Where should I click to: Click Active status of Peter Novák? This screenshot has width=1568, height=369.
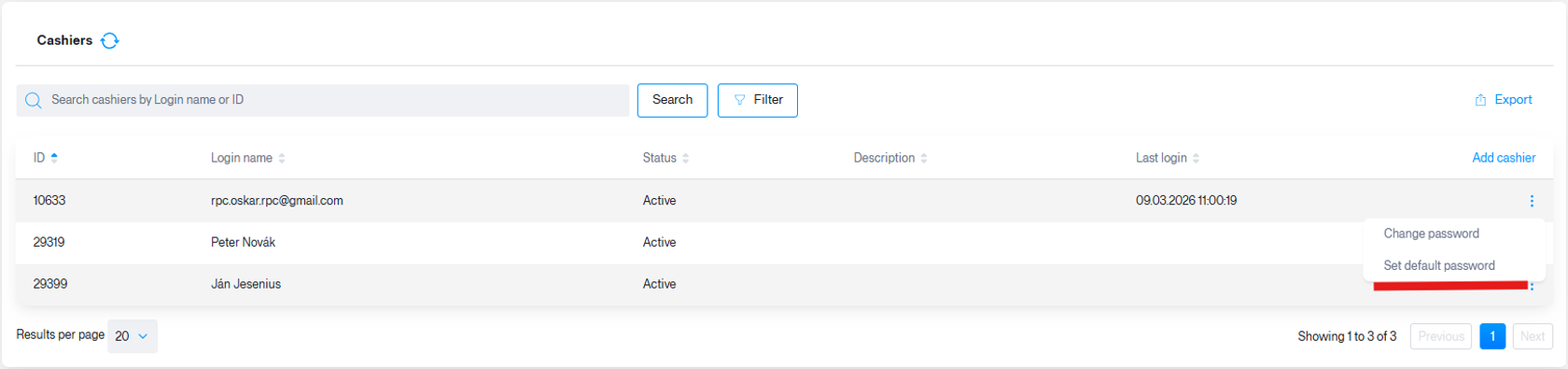click(x=659, y=242)
